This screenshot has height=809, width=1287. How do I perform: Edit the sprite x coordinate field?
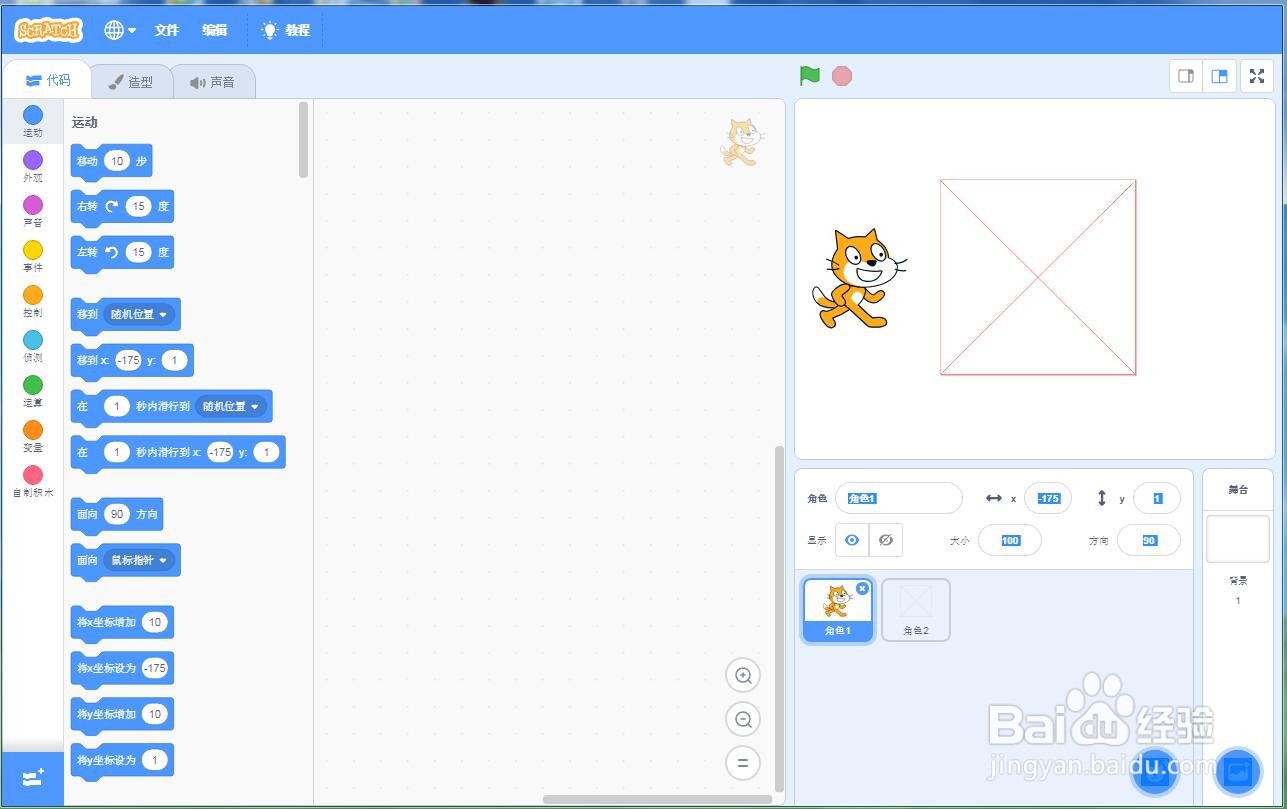(1048, 498)
